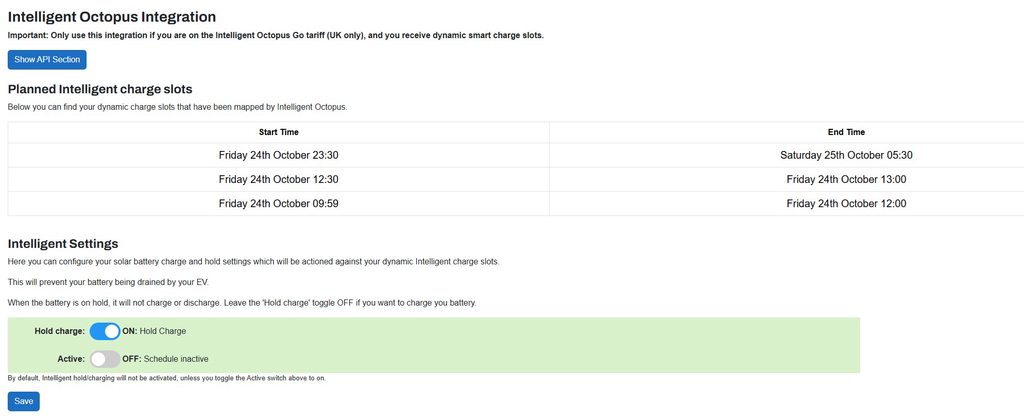Image resolution: width=1024 pixels, height=420 pixels.
Task: Click the End Time column header
Action: (x=846, y=132)
